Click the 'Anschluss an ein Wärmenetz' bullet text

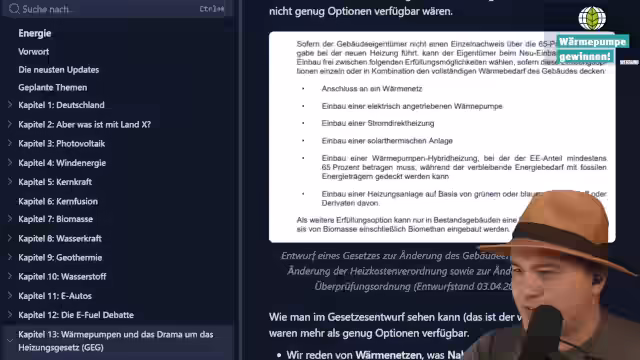(x=372, y=89)
